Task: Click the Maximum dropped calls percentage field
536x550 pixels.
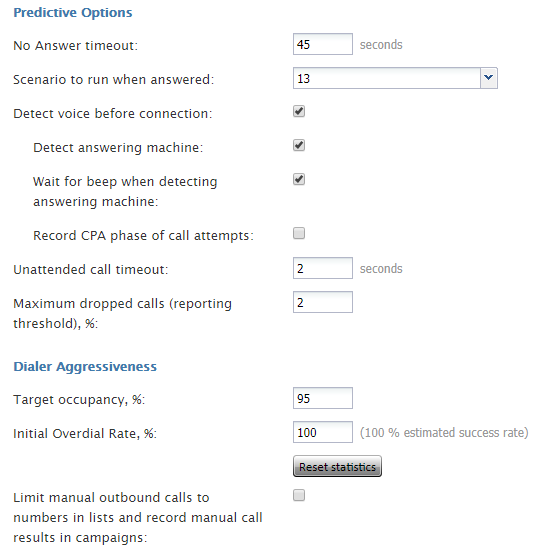Action: (x=323, y=302)
